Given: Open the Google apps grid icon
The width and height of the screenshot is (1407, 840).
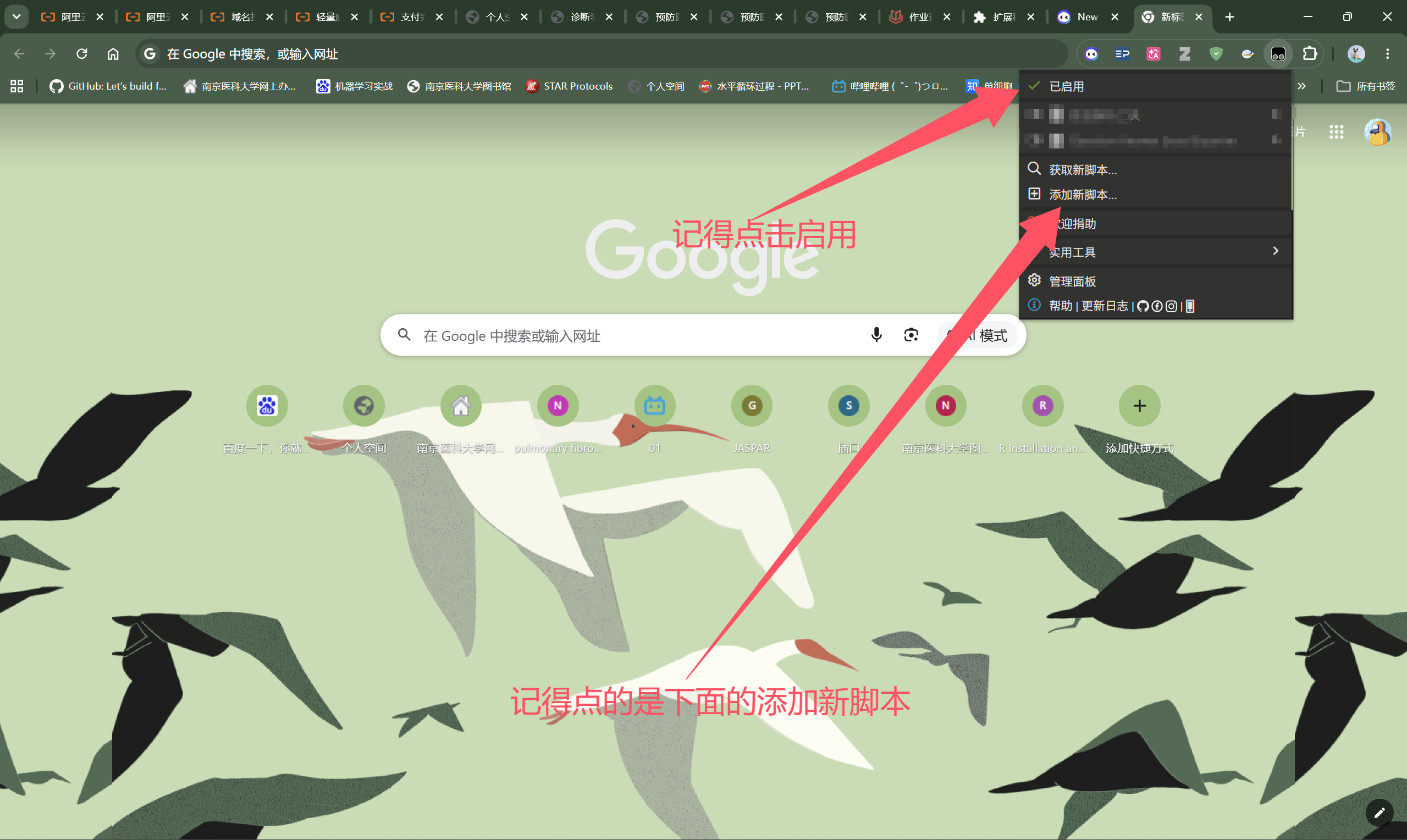Looking at the screenshot, I should coord(1336,132).
